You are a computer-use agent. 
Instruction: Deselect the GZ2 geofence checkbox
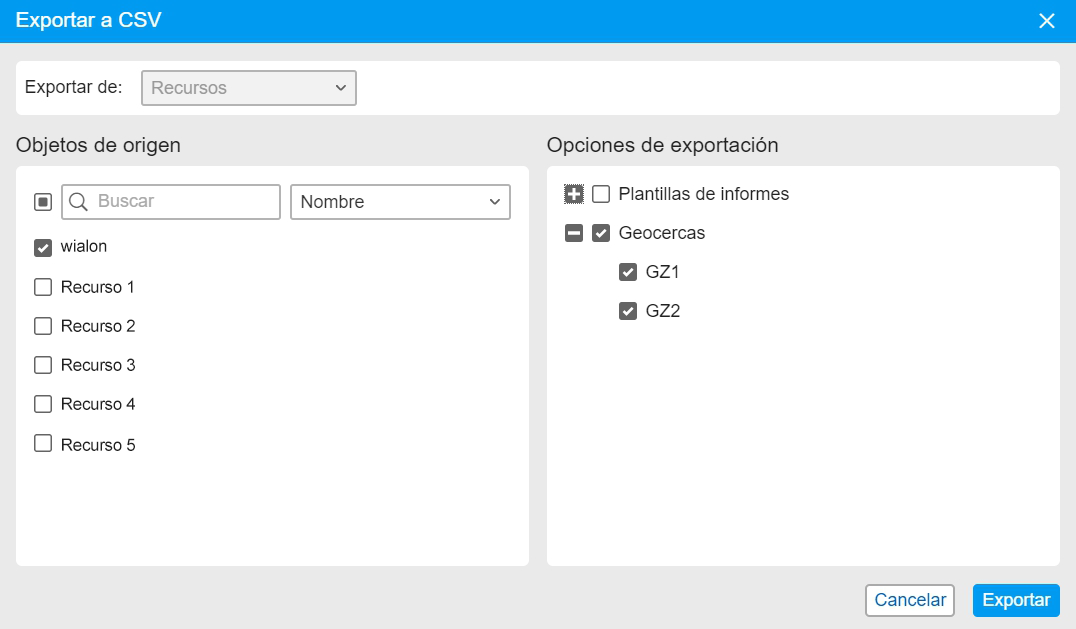coord(628,311)
